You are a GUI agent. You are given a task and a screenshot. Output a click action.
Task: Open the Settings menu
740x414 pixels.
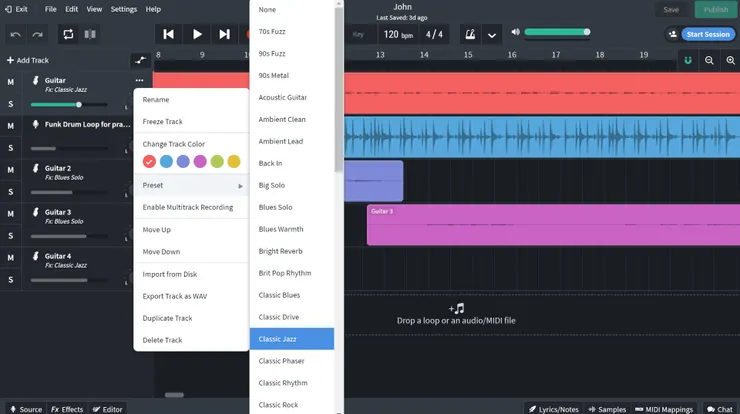pyautogui.click(x=124, y=9)
